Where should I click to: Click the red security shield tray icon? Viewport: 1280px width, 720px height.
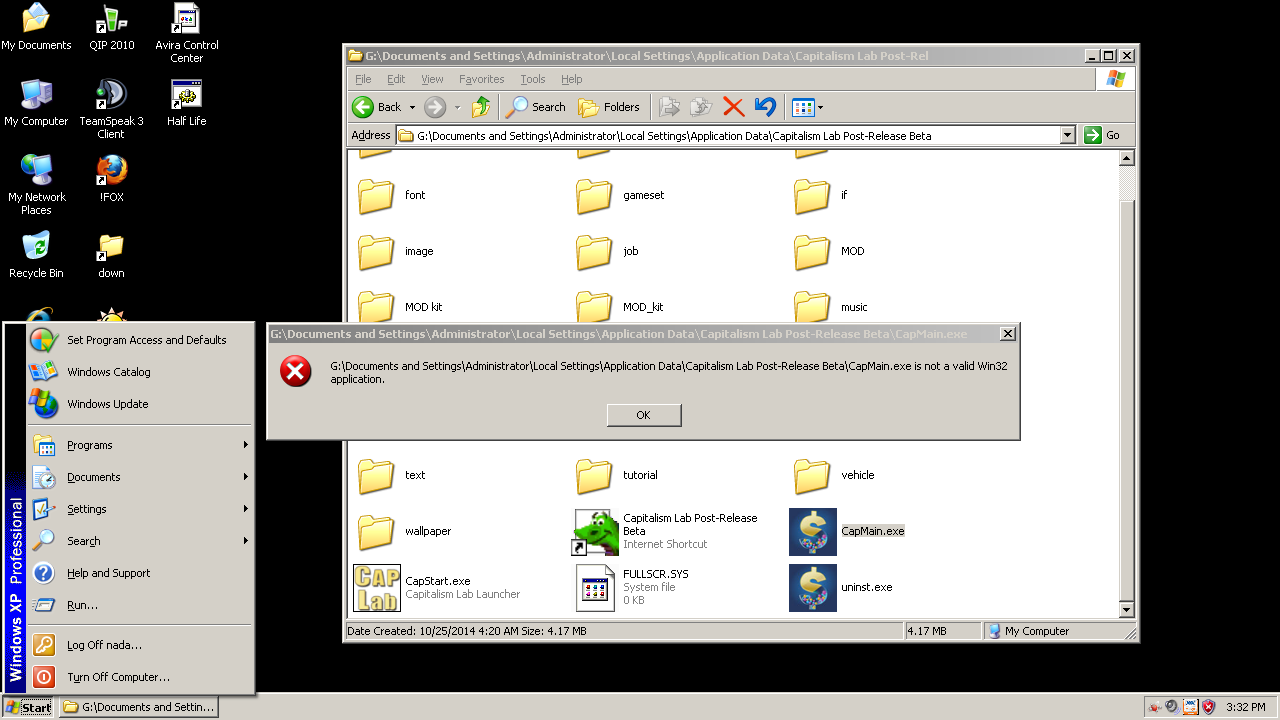pyautogui.click(x=1209, y=707)
